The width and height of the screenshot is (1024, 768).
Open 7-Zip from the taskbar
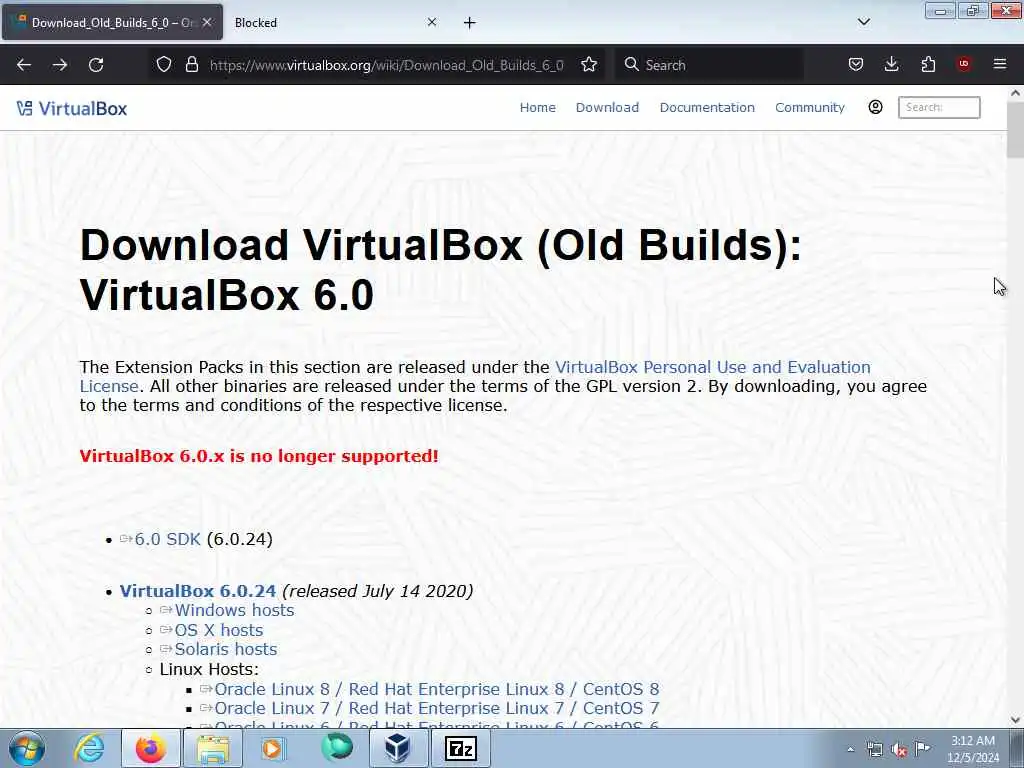point(460,748)
